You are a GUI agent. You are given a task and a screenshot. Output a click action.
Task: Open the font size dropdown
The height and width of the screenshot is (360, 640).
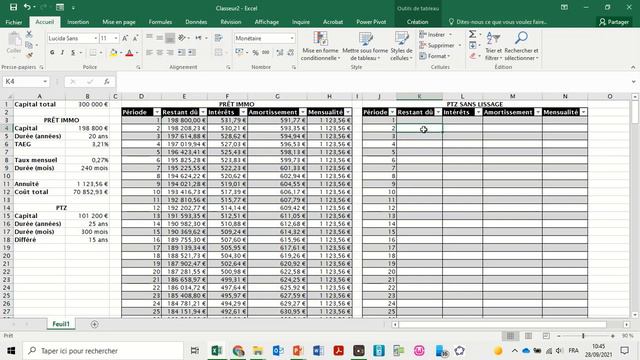point(116,38)
